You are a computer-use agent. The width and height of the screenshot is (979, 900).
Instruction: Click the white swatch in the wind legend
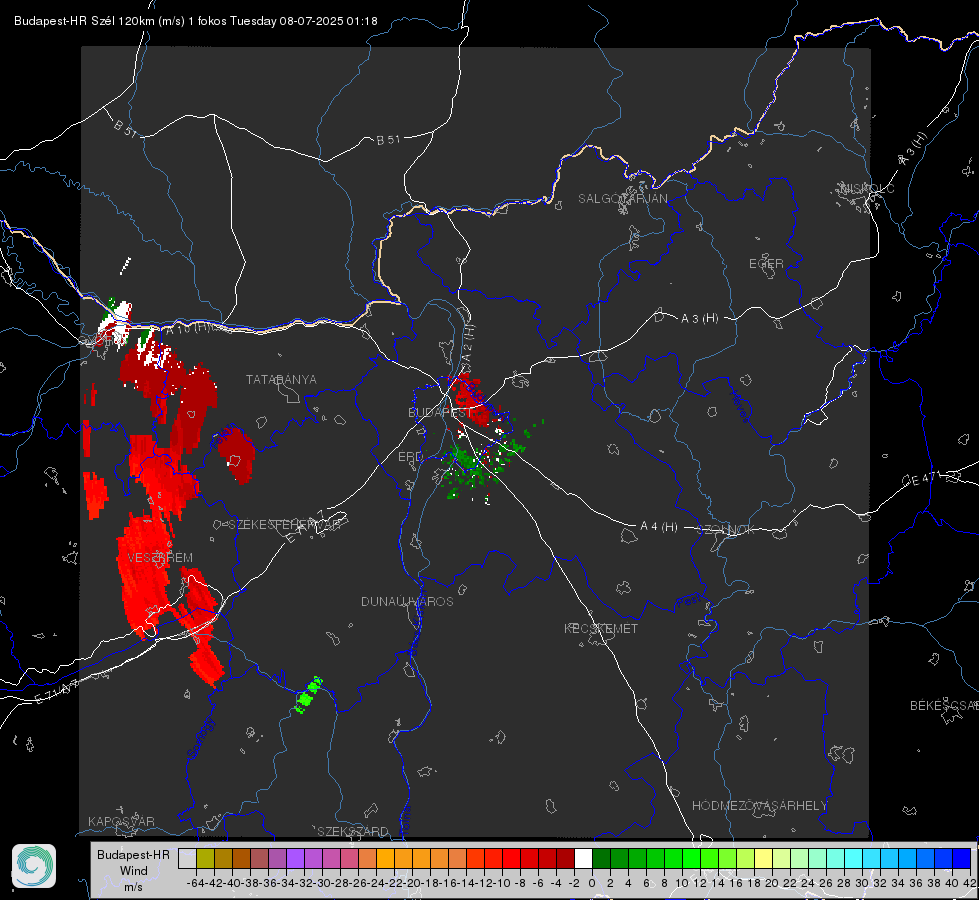[583, 858]
